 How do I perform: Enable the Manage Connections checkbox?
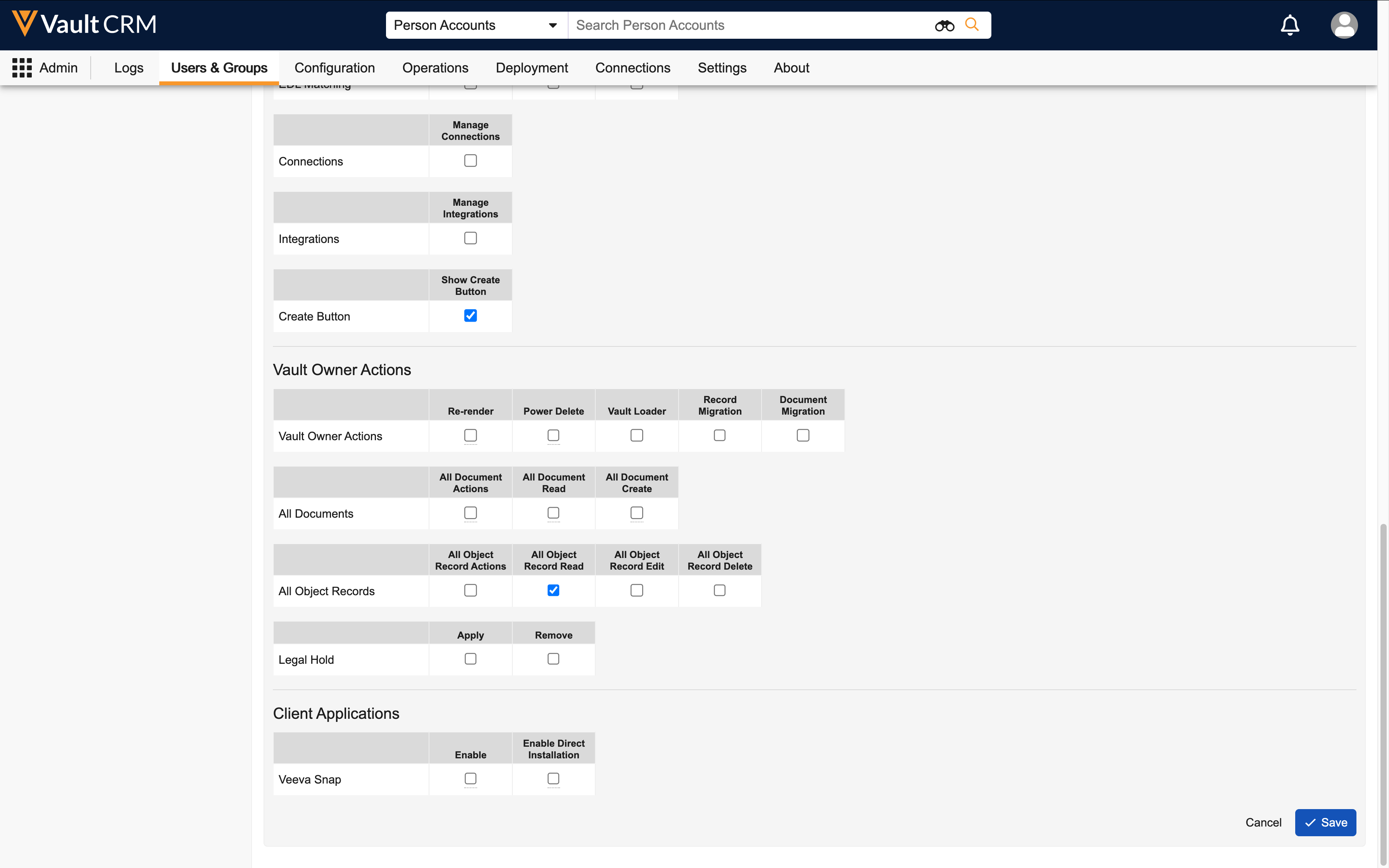pyautogui.click(x=470, y=161)
